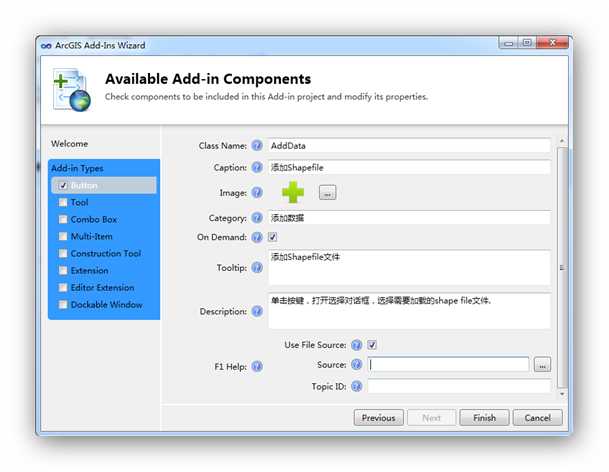Click the green plus image preview
The width and height of the screenshot is (609, 472).
[293, 192]
